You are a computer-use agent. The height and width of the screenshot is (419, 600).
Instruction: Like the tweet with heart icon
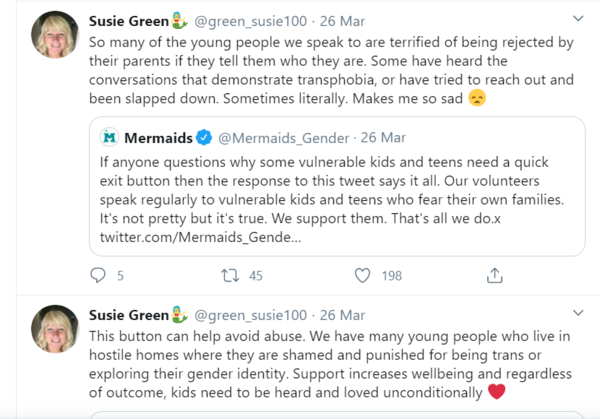[362, 275]
